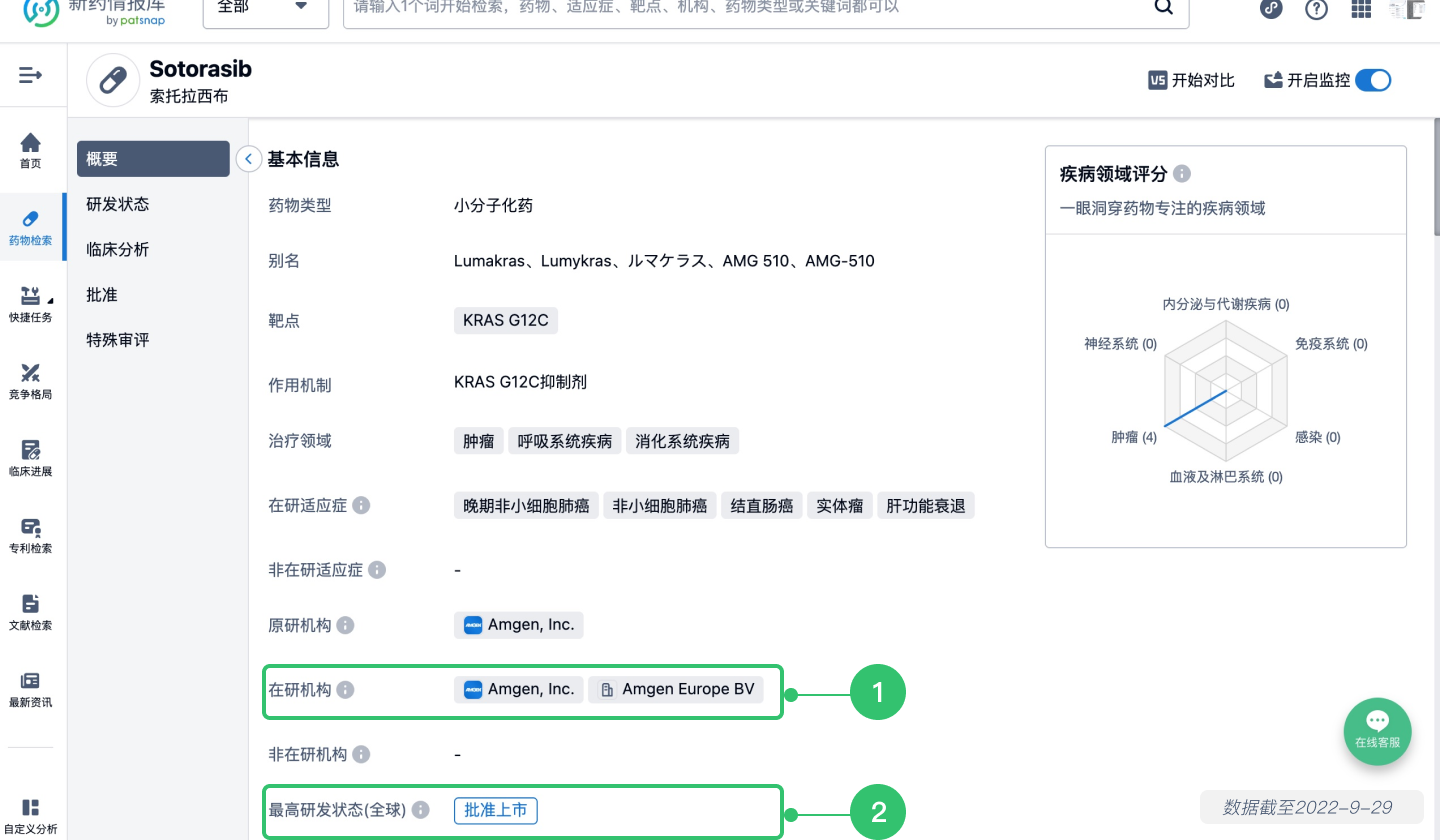Click the 呼吸系统疾病 tag
This screenshot has width=1440, height=840.
(x=565, y=441)
